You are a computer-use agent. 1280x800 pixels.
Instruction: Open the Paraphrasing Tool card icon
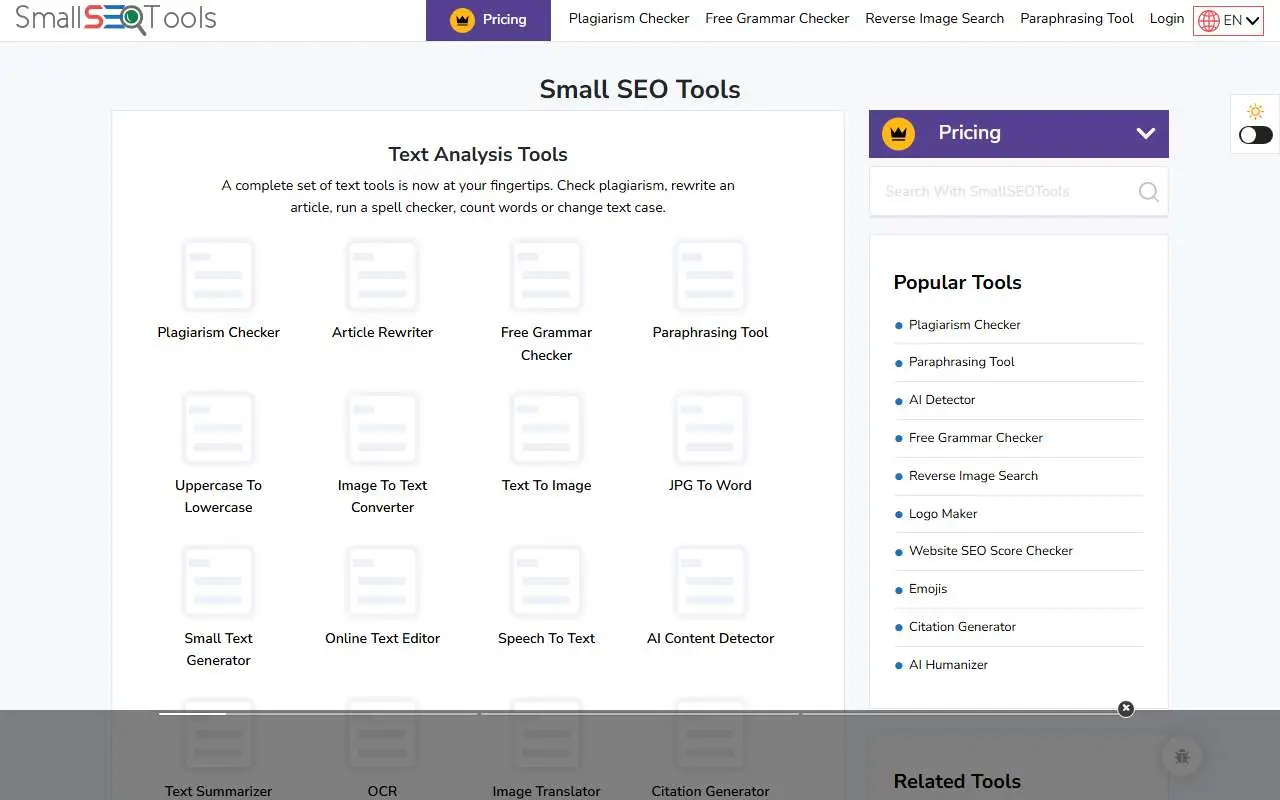(x=710, y=275)
